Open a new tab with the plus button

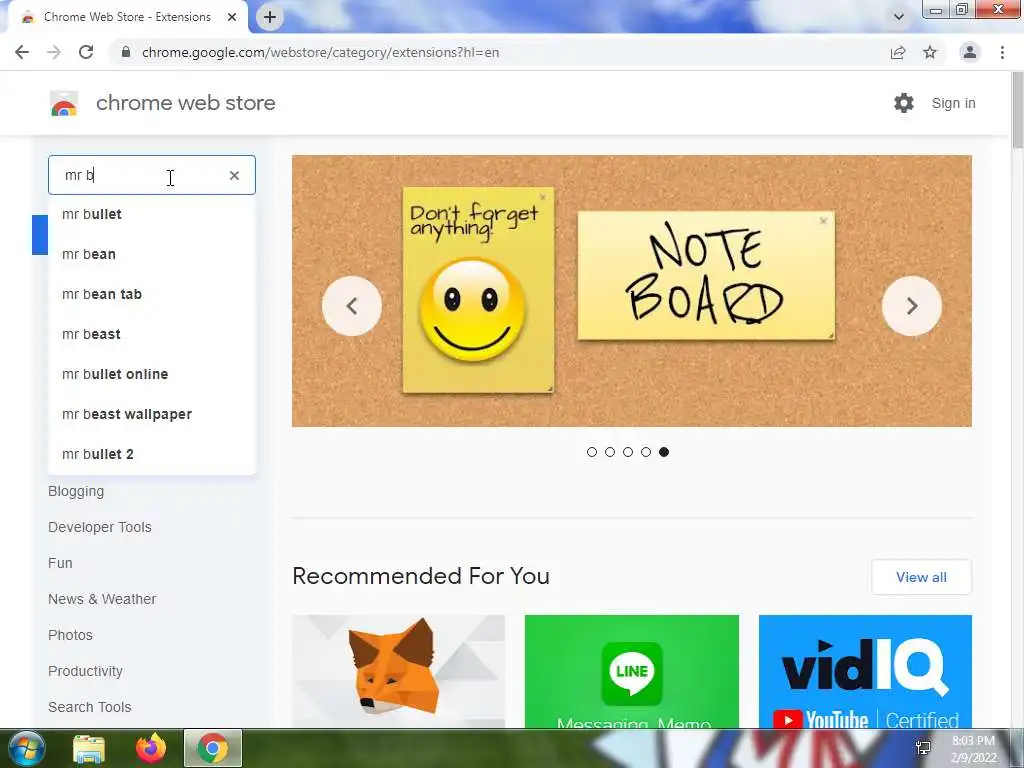tap(270, 17)
